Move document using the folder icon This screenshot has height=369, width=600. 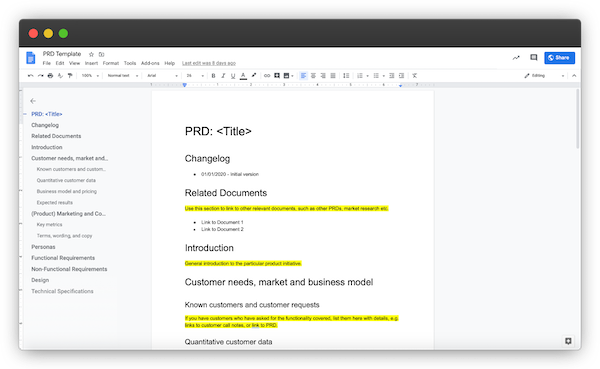(101, 54)
